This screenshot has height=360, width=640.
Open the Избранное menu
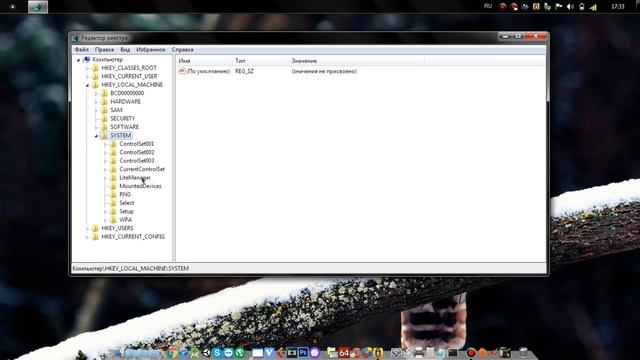coord(151,49)
